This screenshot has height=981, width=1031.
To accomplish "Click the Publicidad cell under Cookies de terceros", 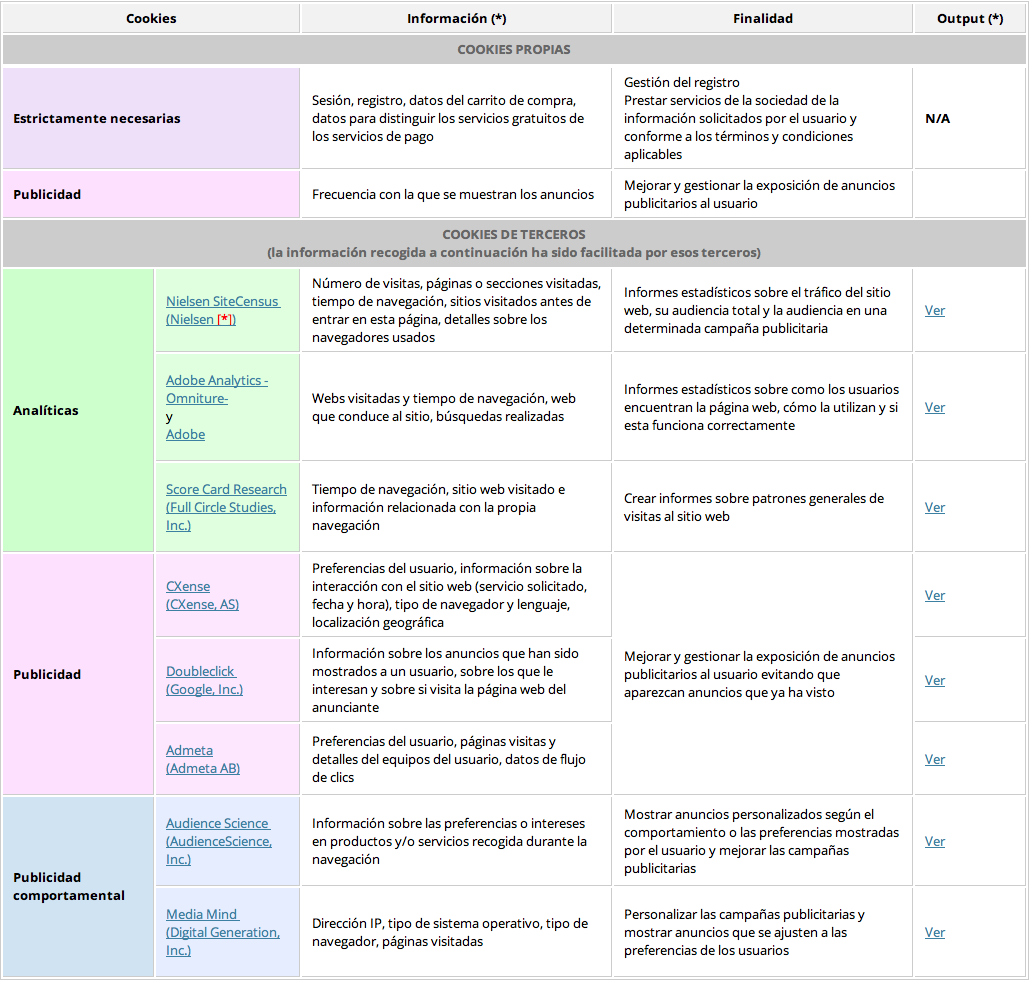I will click(78, 674).
